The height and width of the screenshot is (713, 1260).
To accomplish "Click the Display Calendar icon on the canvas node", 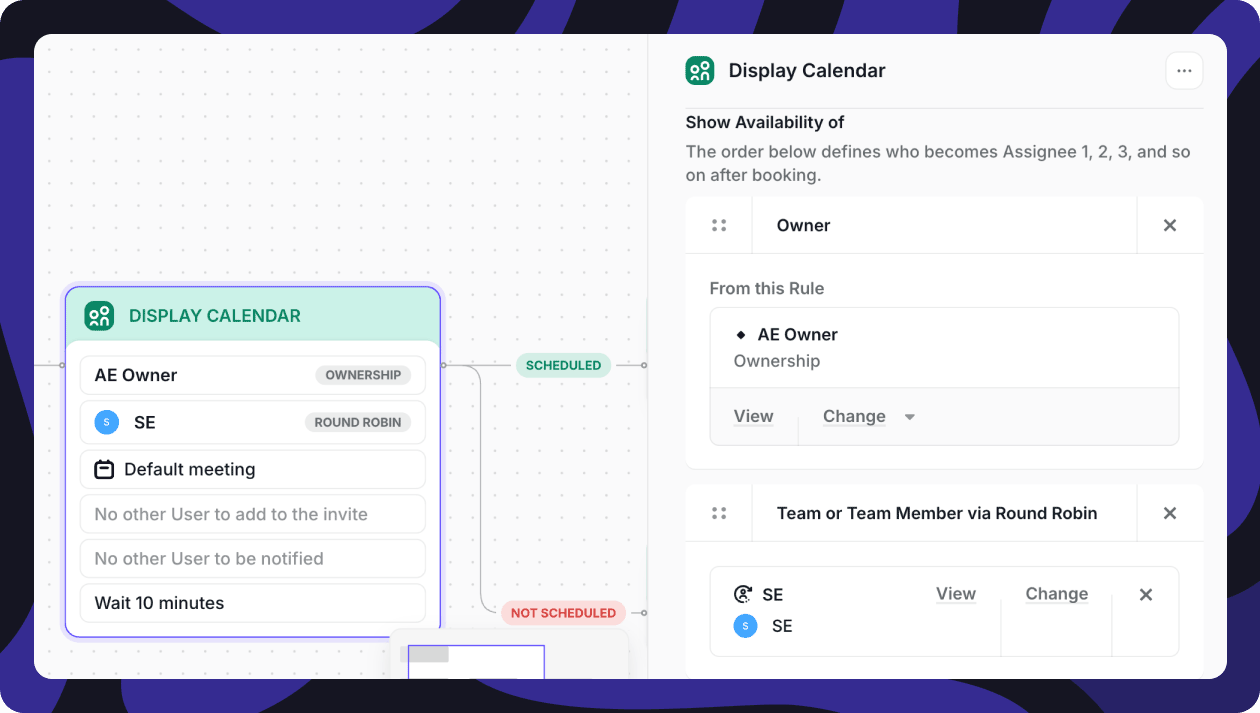I will pyautogui.click(x=99, y=316).
